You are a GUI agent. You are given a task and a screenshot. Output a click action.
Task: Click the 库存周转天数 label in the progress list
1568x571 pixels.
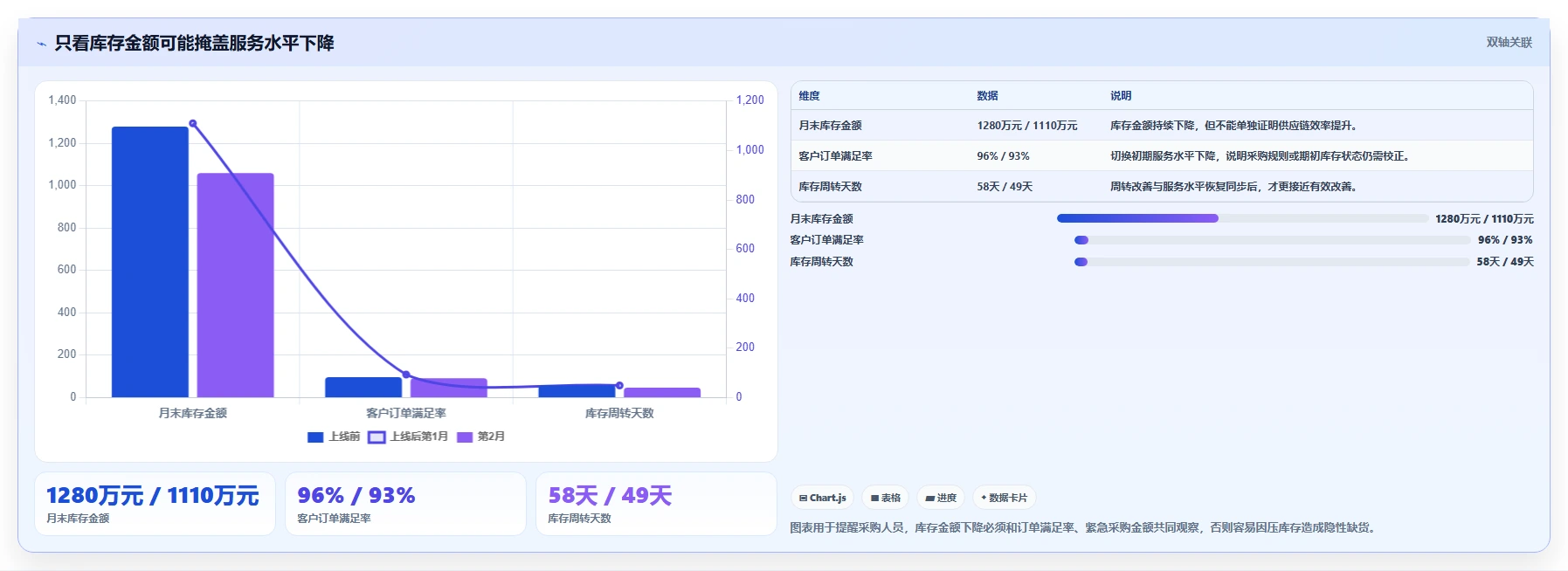[x=821, y=262]
